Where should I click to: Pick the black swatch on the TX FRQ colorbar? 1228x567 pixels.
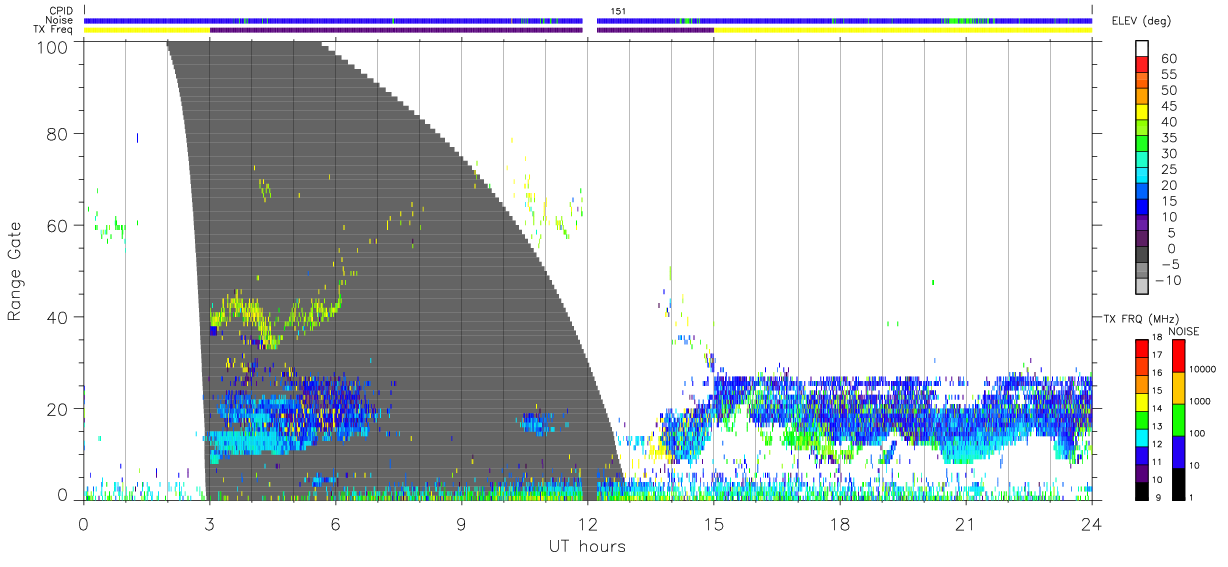tap(1142, 490)
